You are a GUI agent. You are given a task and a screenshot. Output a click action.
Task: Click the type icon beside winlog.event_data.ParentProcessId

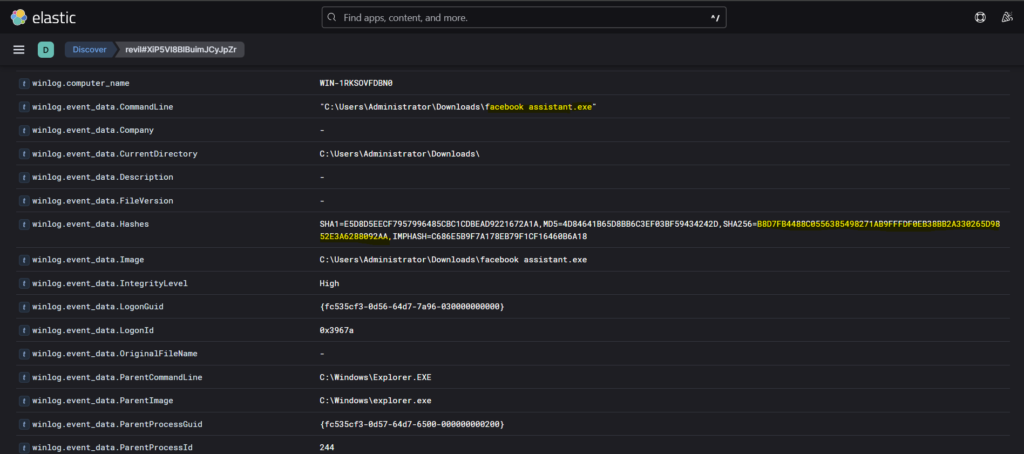tap(23, 447)
